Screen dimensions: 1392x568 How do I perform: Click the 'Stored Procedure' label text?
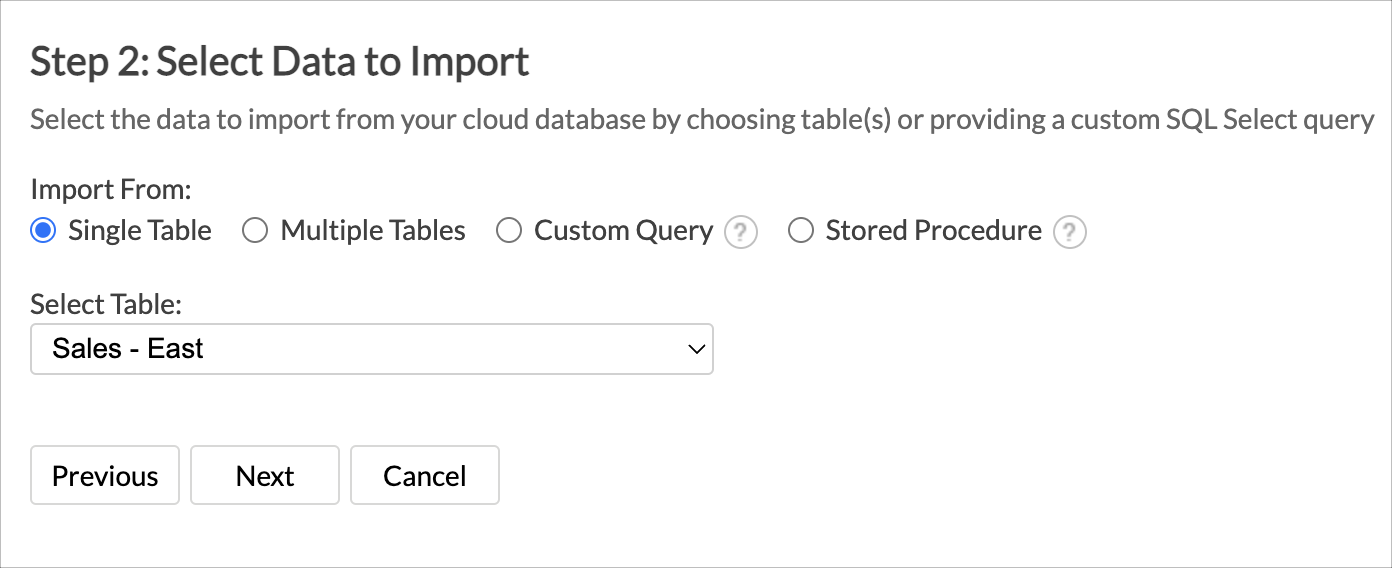click(x=933, y=231)
